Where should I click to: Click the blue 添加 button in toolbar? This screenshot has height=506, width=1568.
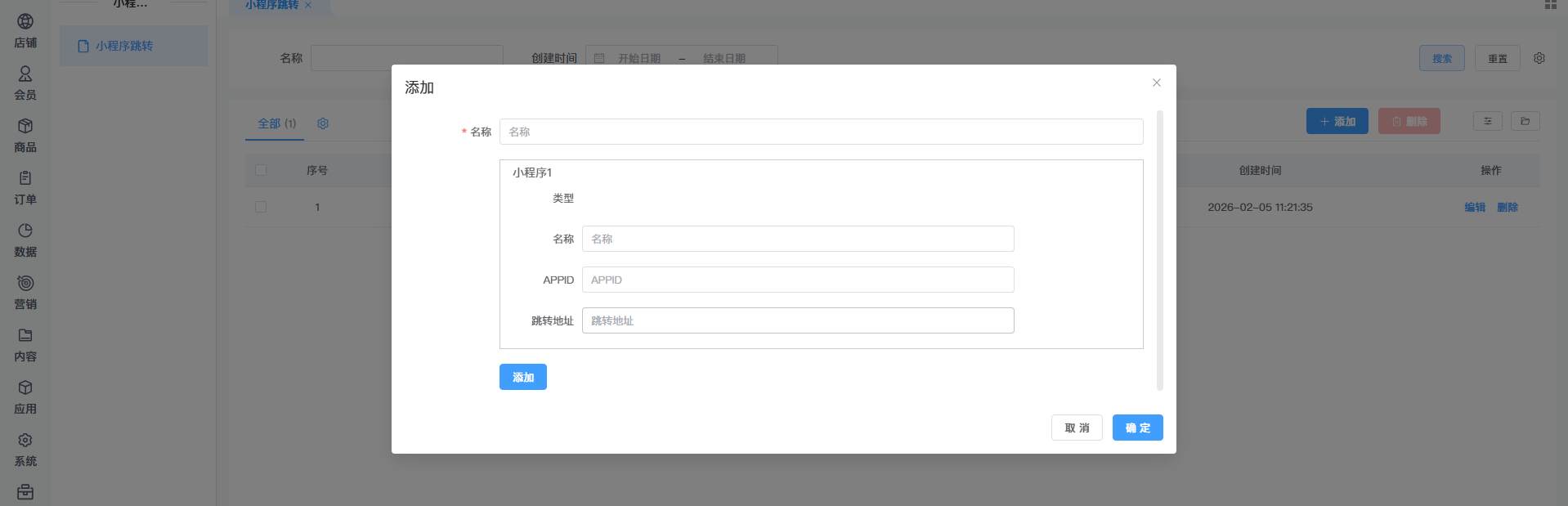point(1337,121)
